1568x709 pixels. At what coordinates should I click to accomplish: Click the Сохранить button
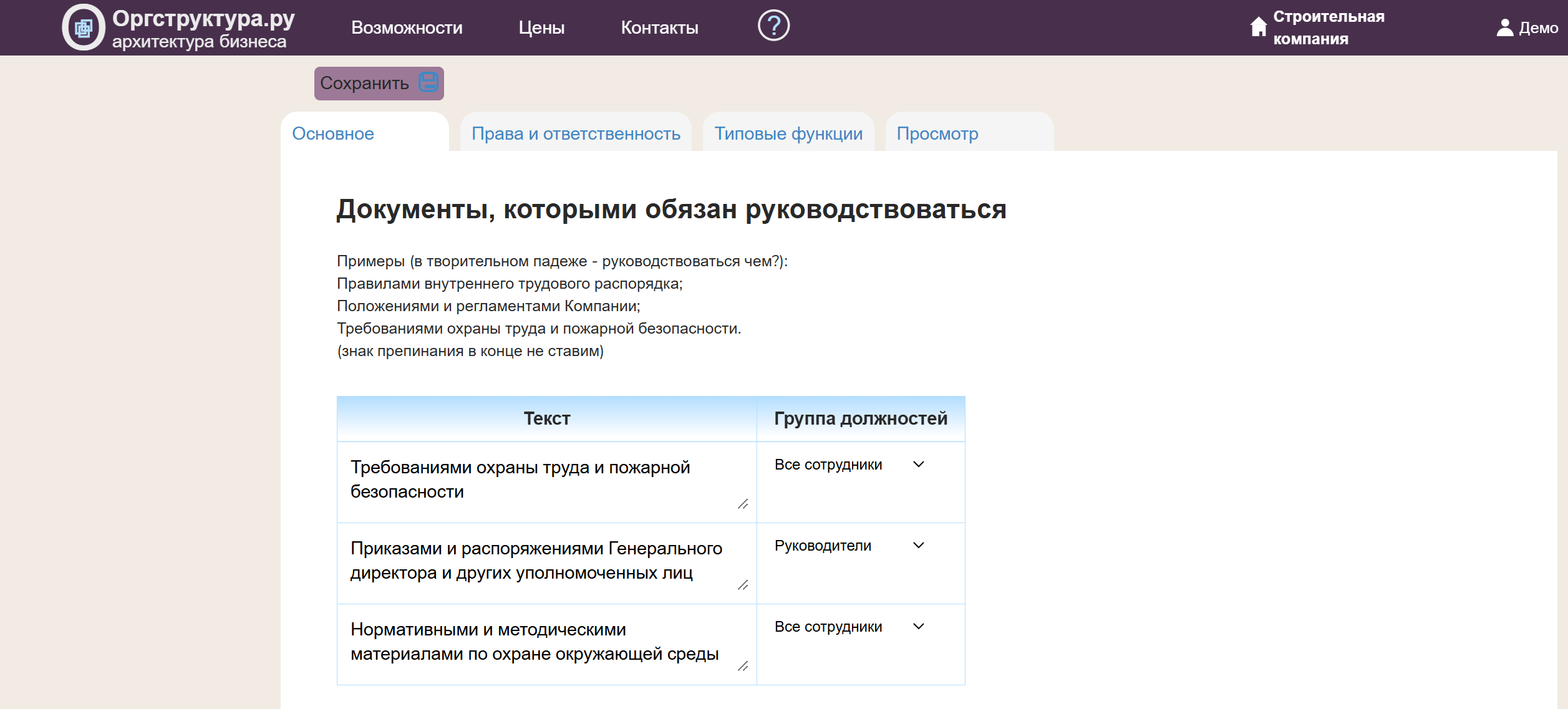click(379, 83)
